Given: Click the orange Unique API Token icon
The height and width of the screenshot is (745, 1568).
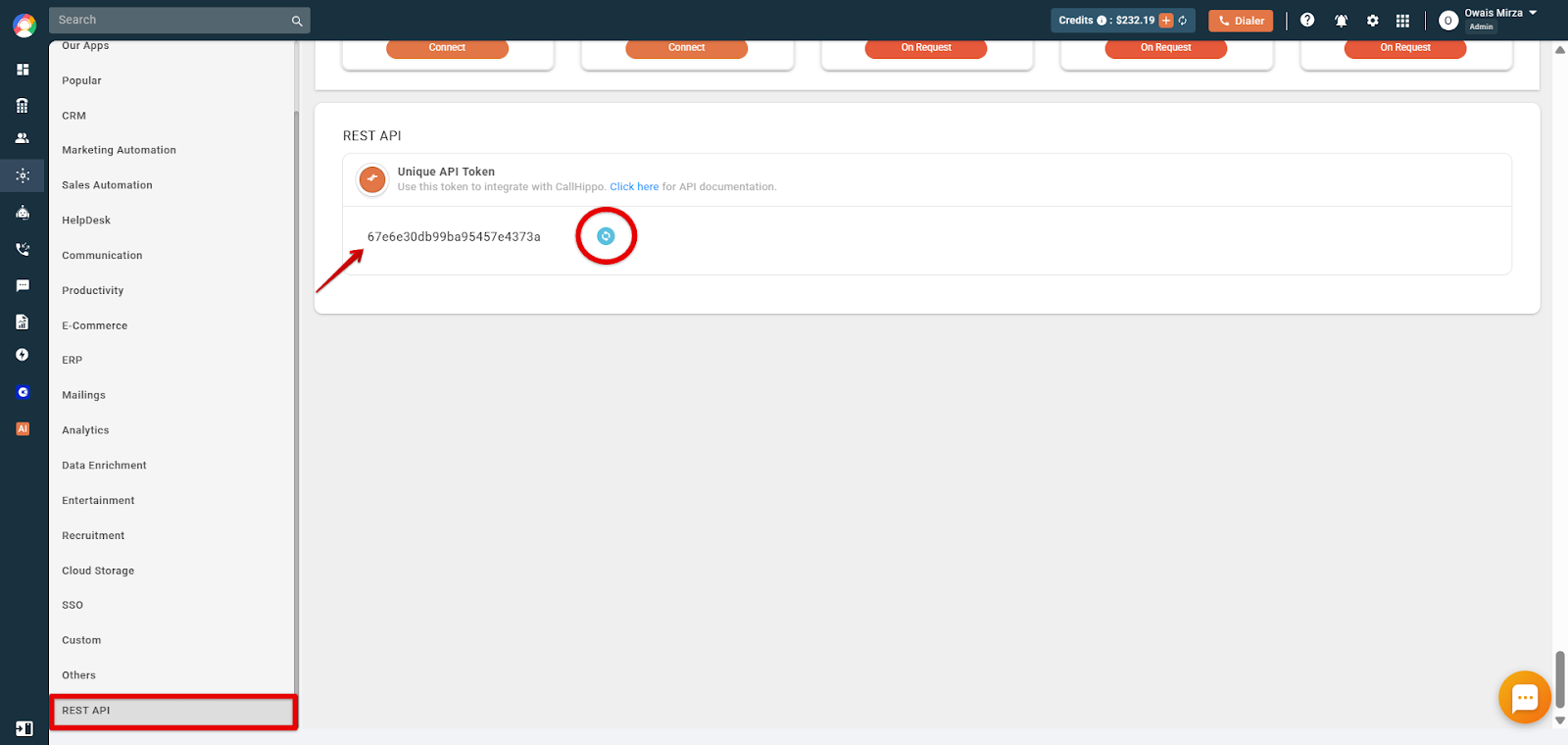Looking at the screenshot, I should point(372,179).
